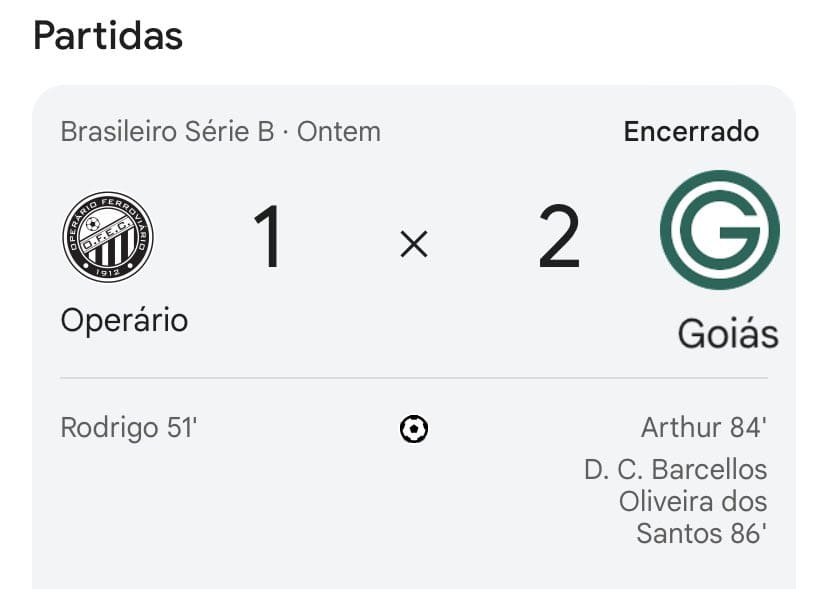Click the 84' minute next to Arthur

coord(748,428)
